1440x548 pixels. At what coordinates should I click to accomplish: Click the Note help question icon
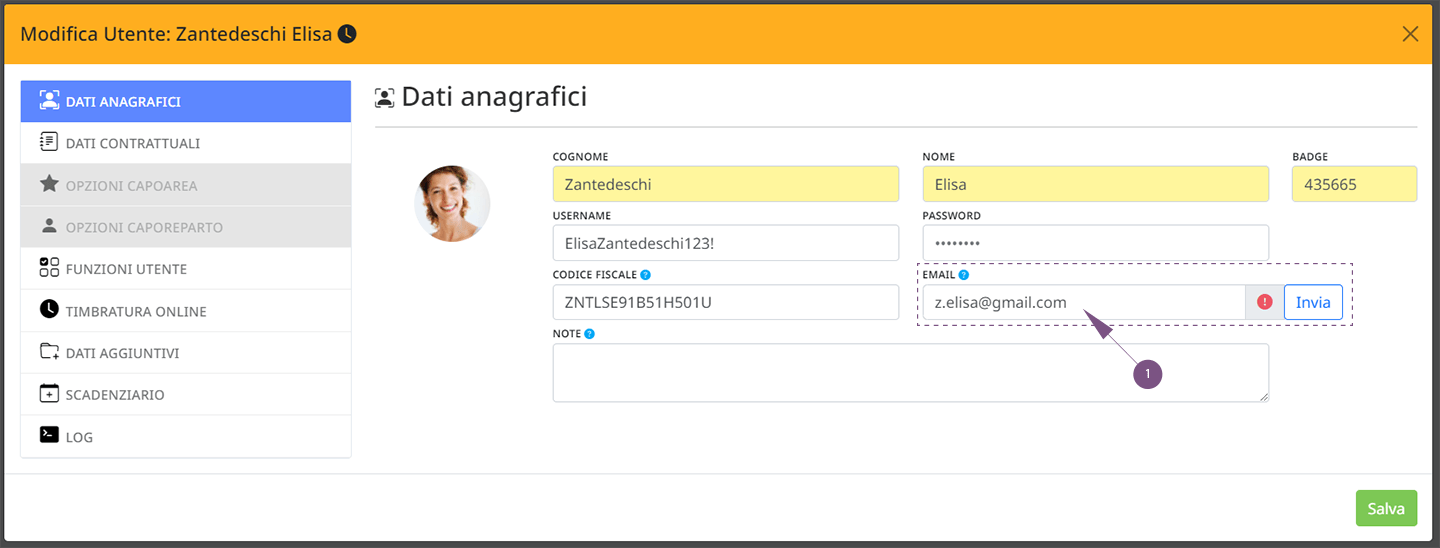click(589, 334)
